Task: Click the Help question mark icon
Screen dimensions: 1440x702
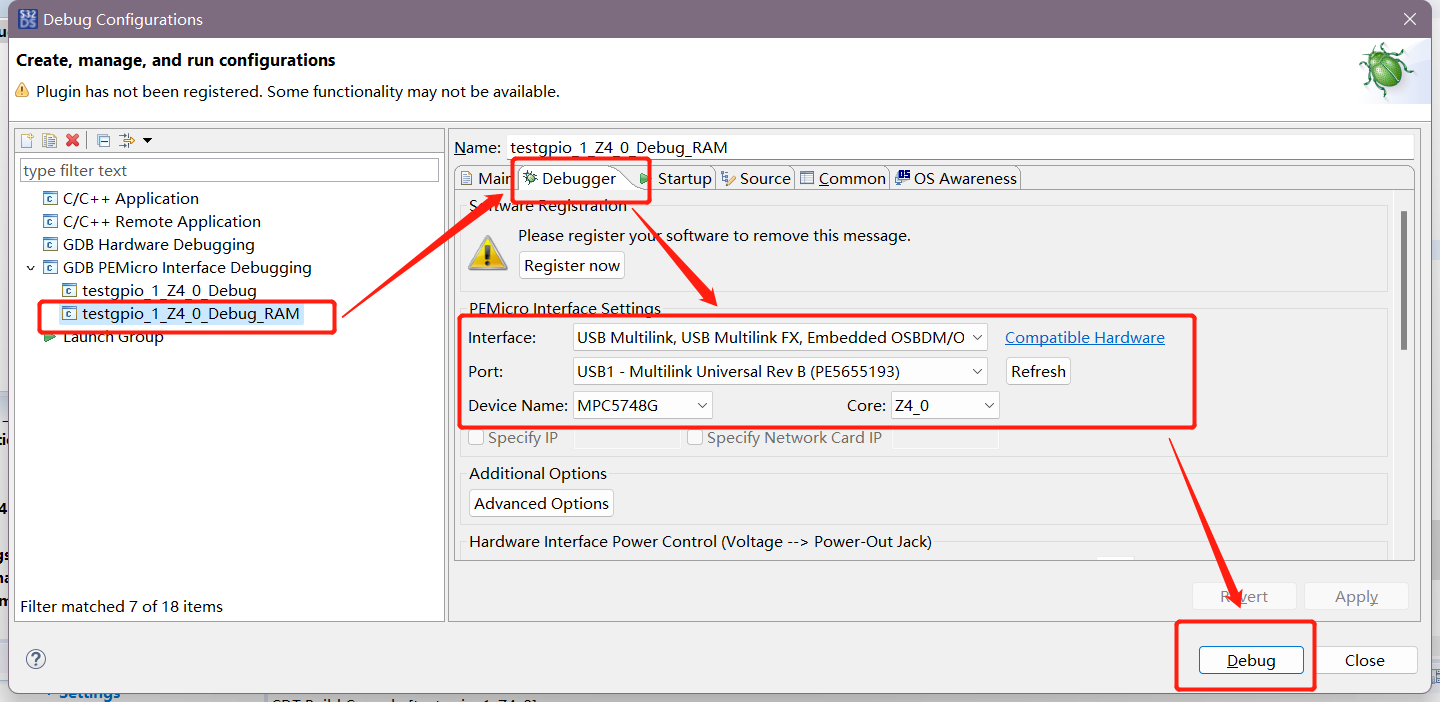Action: tap(36, 659)
